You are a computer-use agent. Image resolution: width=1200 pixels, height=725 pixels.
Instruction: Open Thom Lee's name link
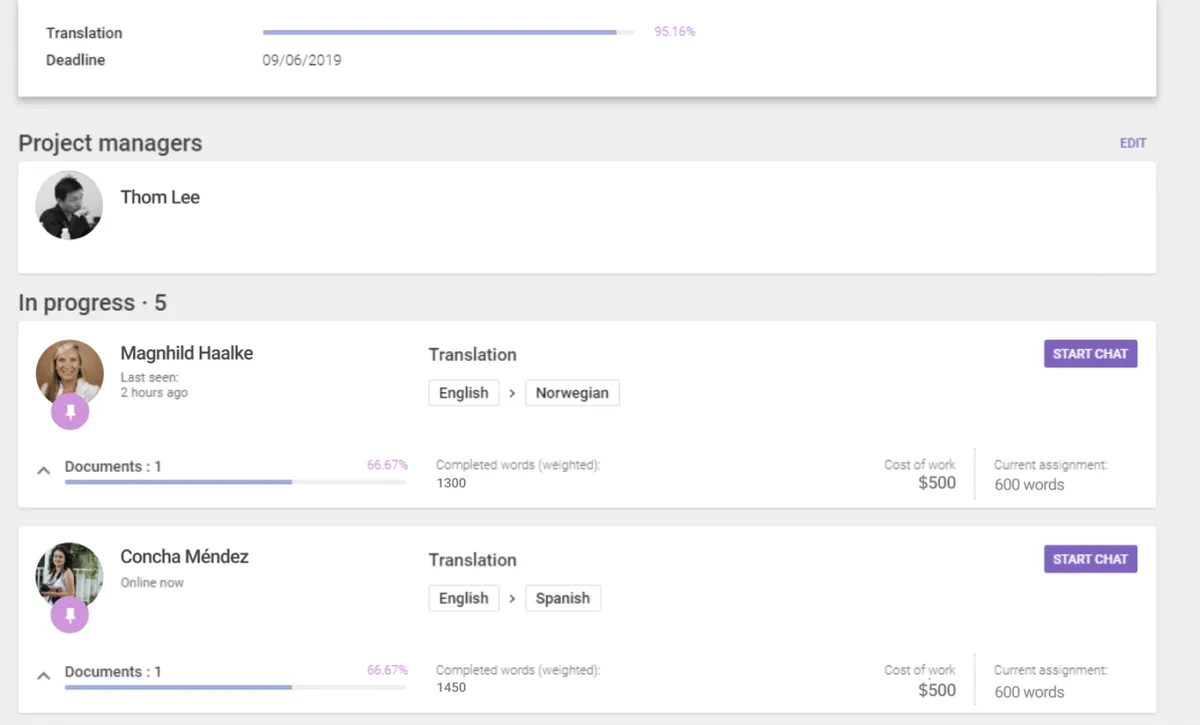[x=160, y=197]
